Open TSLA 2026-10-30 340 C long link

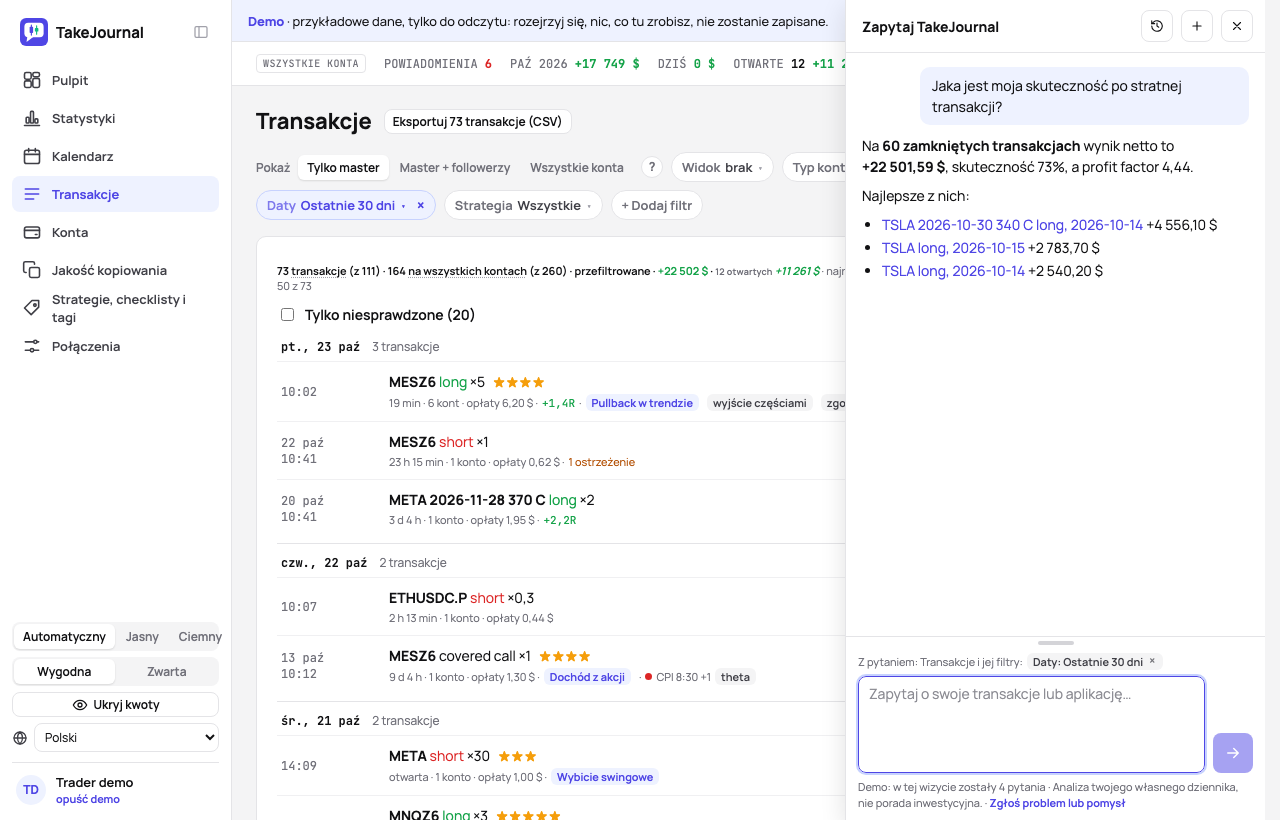[x=1012, y=225]
